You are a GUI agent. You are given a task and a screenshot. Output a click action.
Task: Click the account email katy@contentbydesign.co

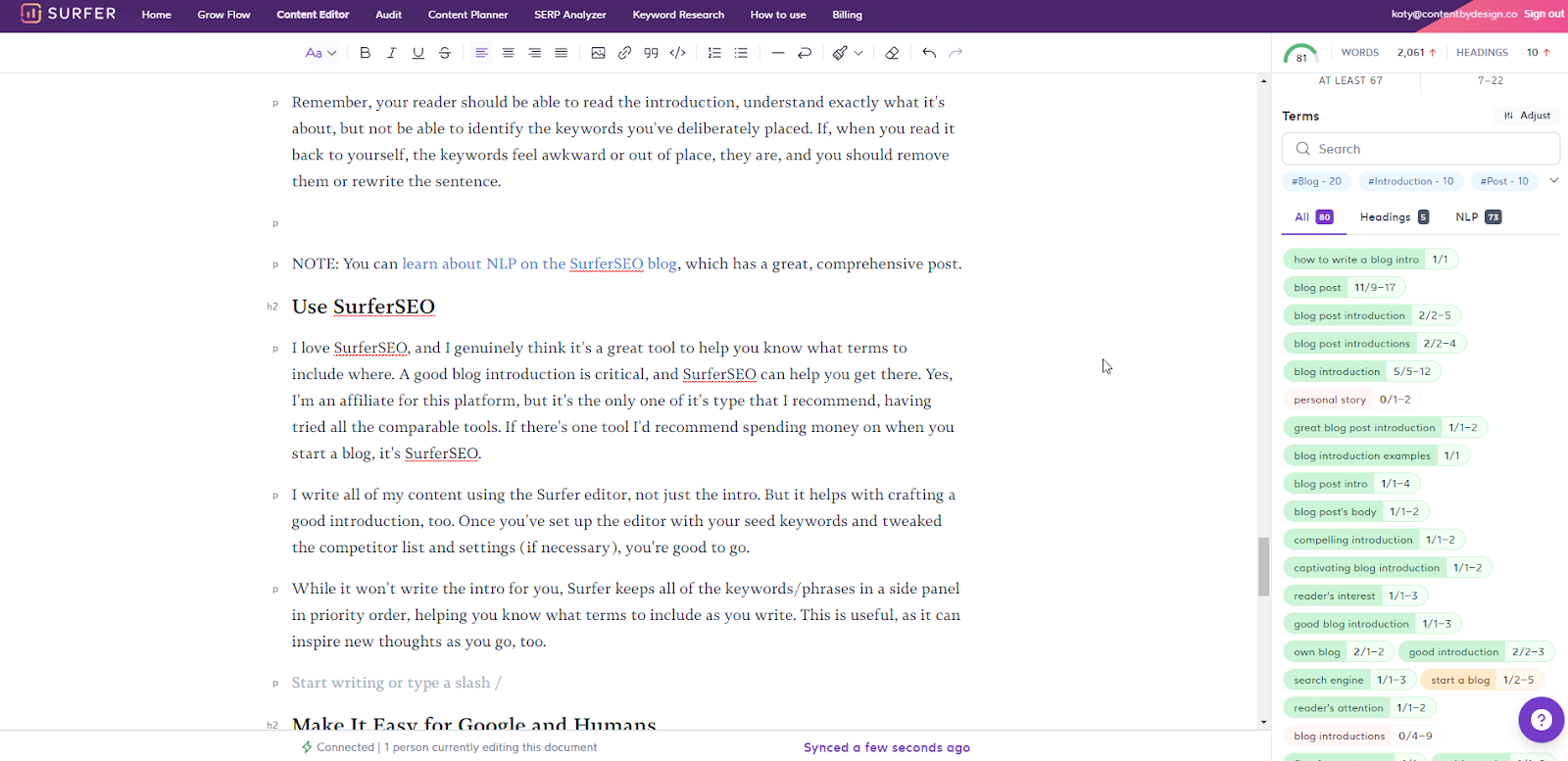click(x=1453, y=14)
